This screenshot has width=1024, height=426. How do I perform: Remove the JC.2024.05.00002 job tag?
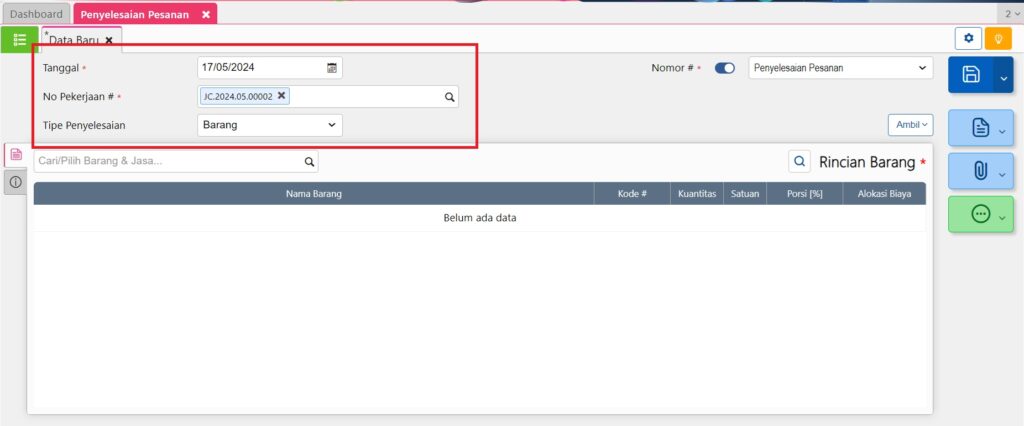(281, 95)
